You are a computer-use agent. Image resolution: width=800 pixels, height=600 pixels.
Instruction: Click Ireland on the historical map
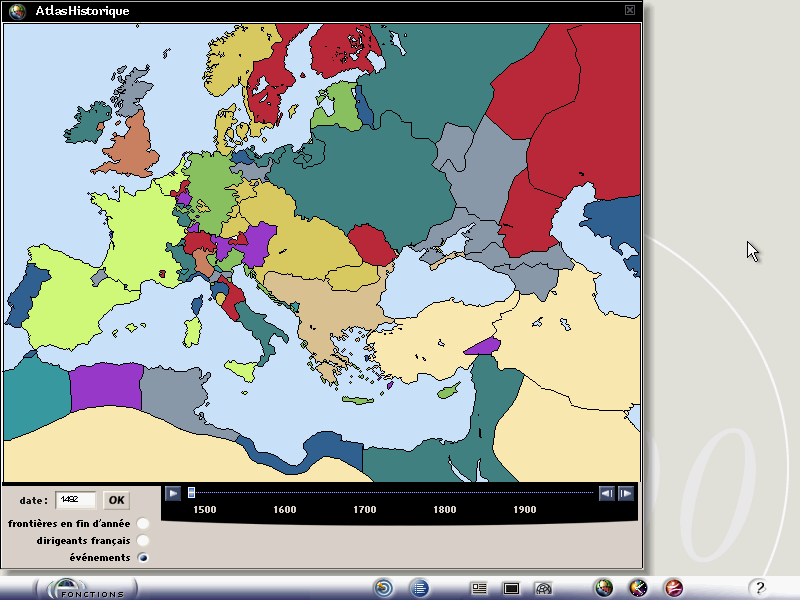point(87,123)
